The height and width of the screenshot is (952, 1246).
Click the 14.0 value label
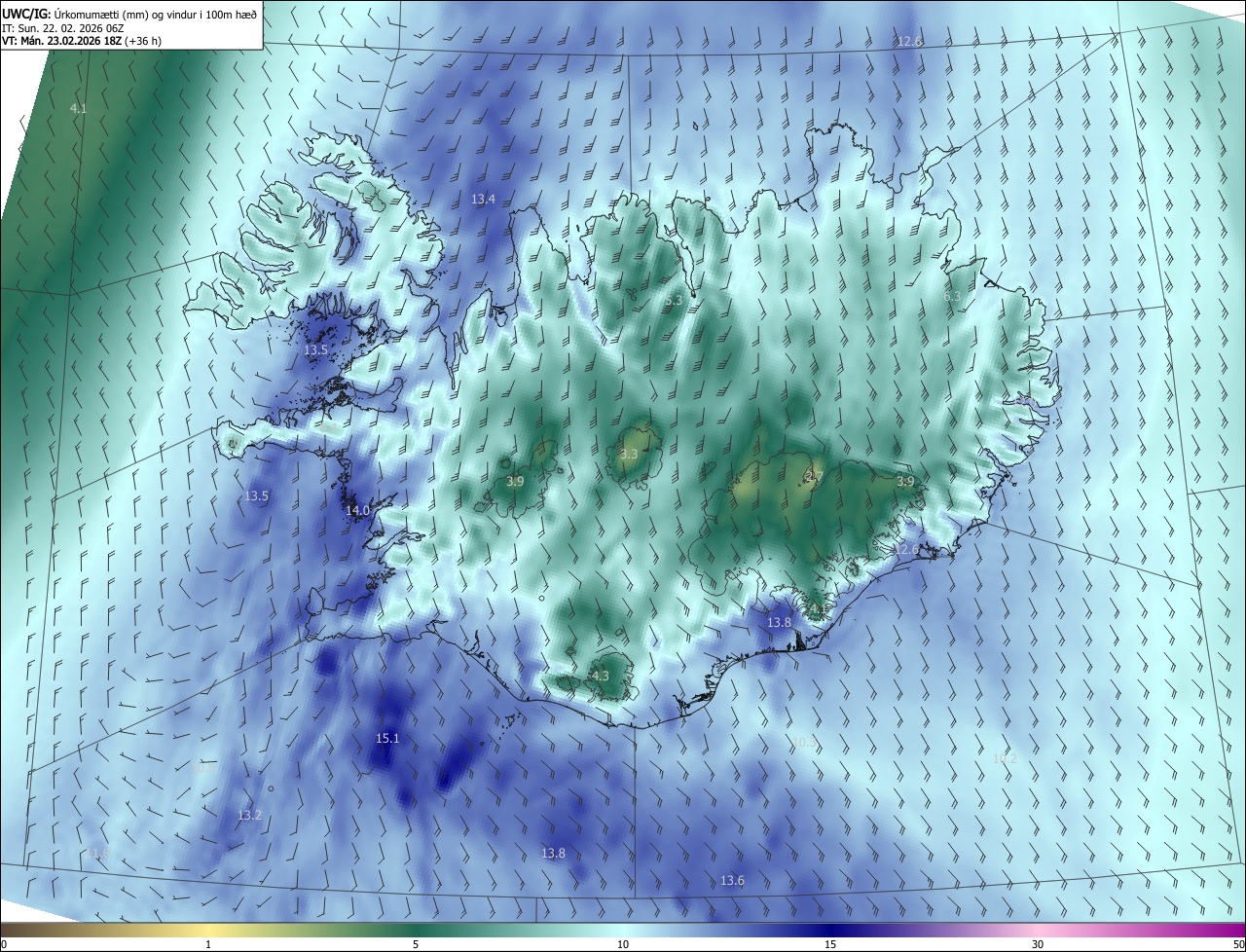357,511
